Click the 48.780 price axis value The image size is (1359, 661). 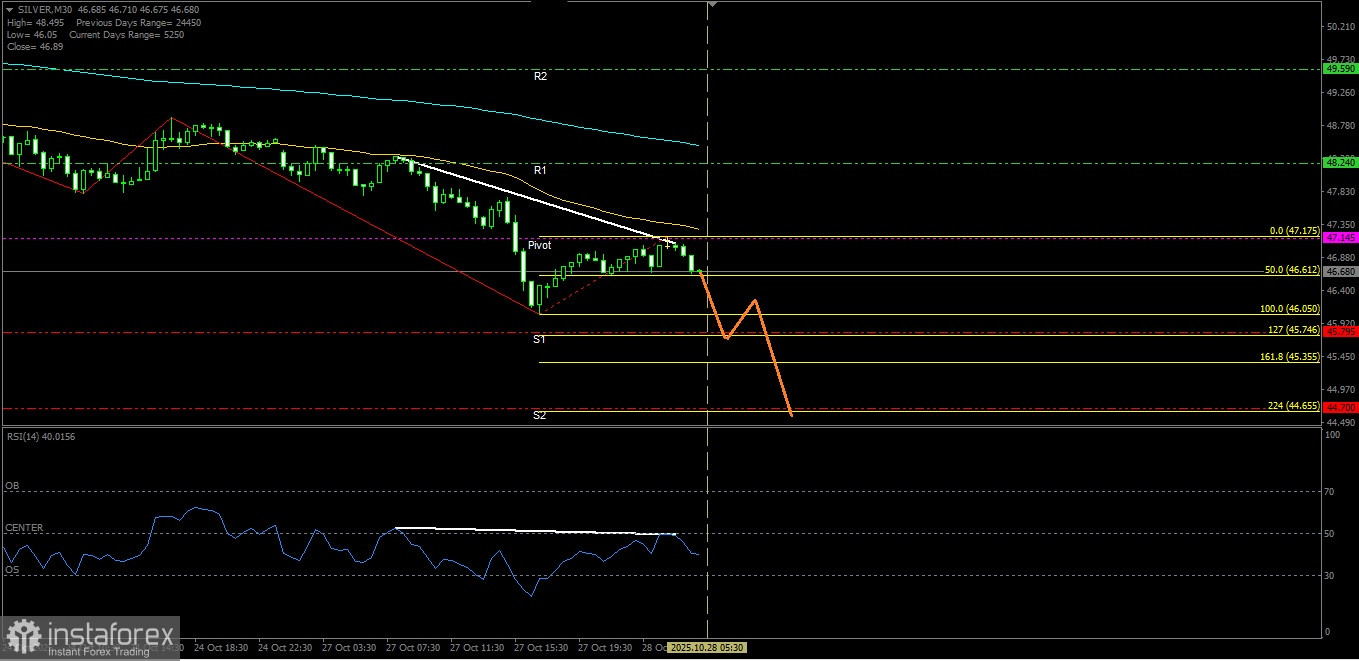pyautogui.click(x=1340, y=126)
